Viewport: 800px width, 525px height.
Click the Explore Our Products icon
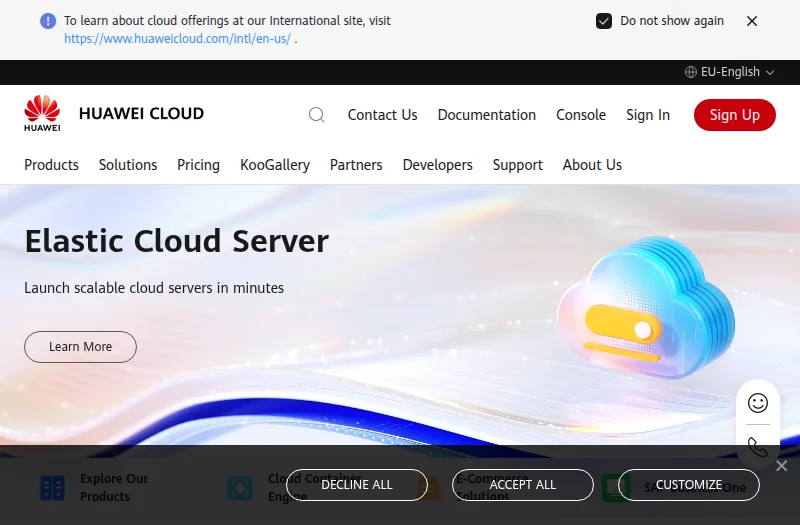[x=53, y=488]
